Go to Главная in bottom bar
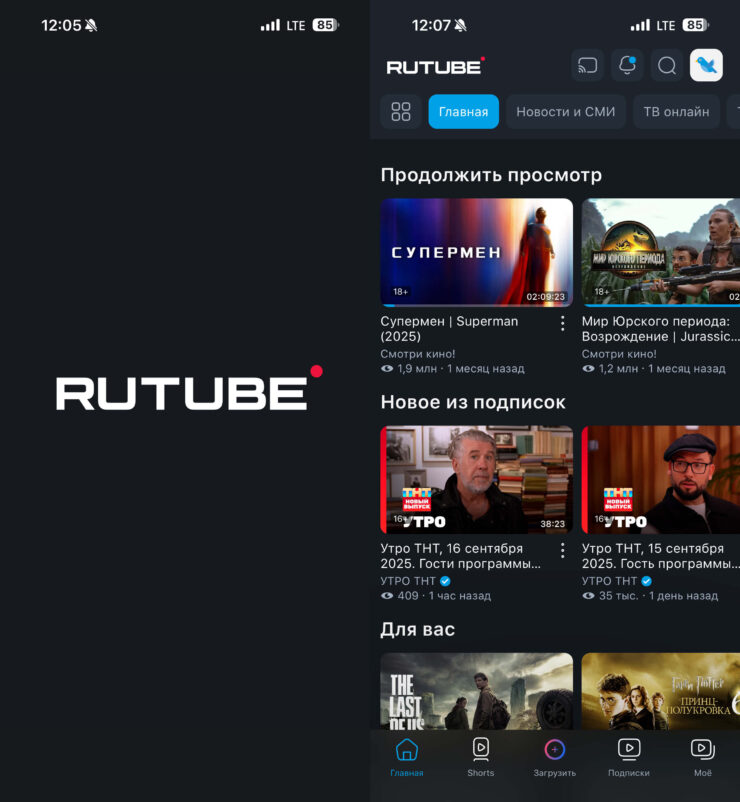The height and width of the screenshot is (802, 740). click(407, 758)
